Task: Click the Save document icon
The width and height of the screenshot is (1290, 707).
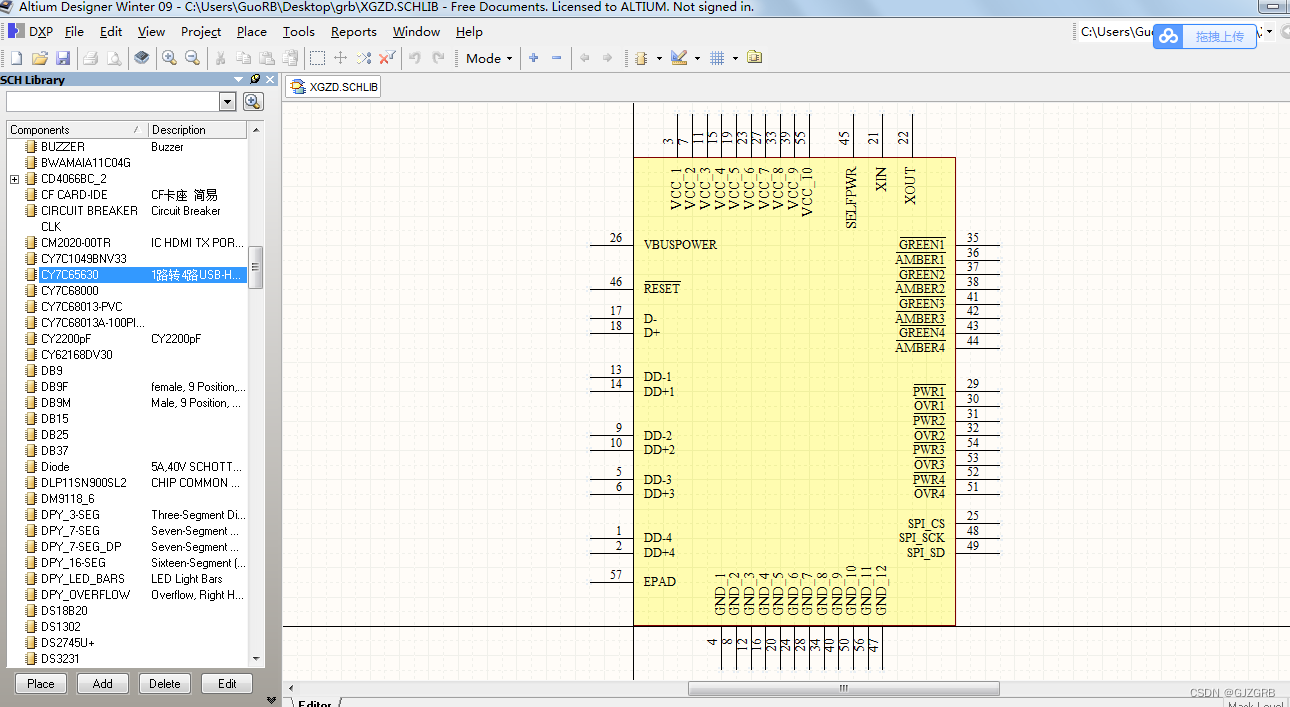Action: click(63, 57)
